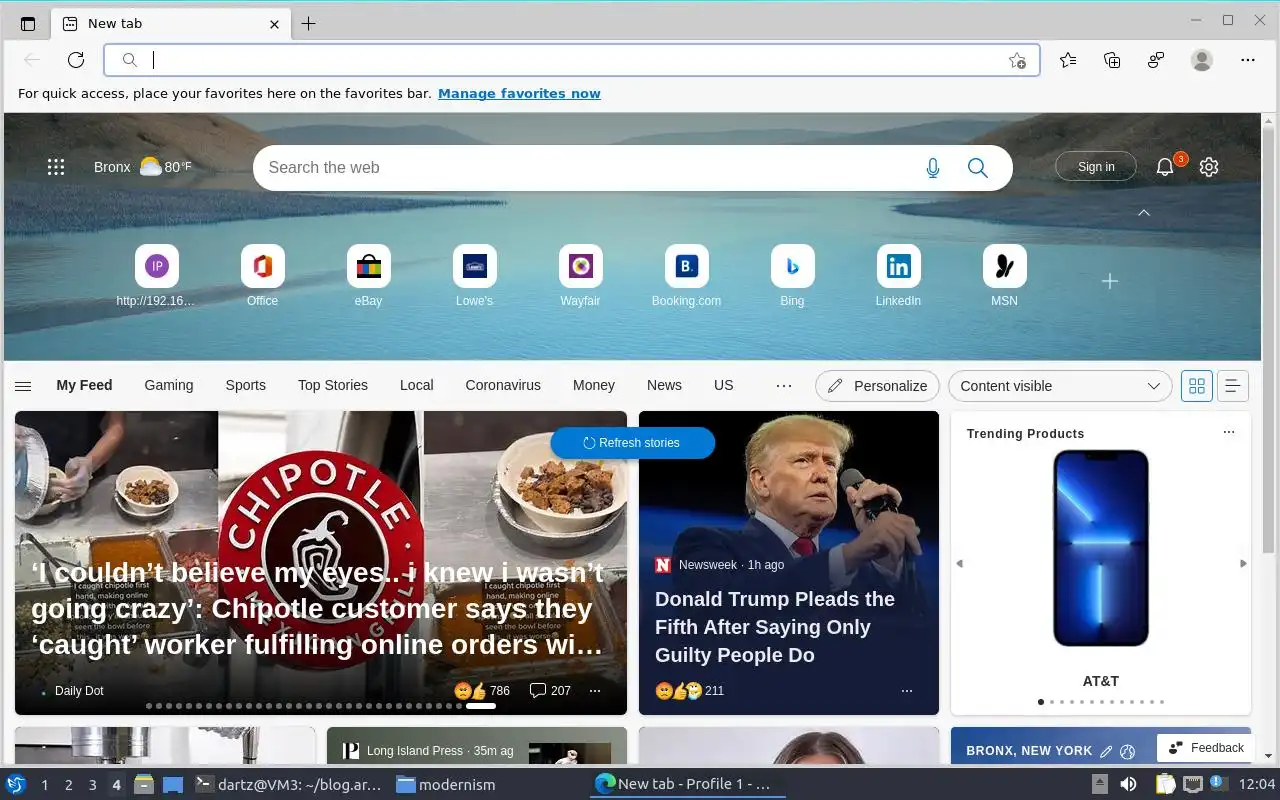This screenshot has height=800, width=1280.
Task: Show previous trending product arrow
Action: pyautogui.click(x=959, y=564)
